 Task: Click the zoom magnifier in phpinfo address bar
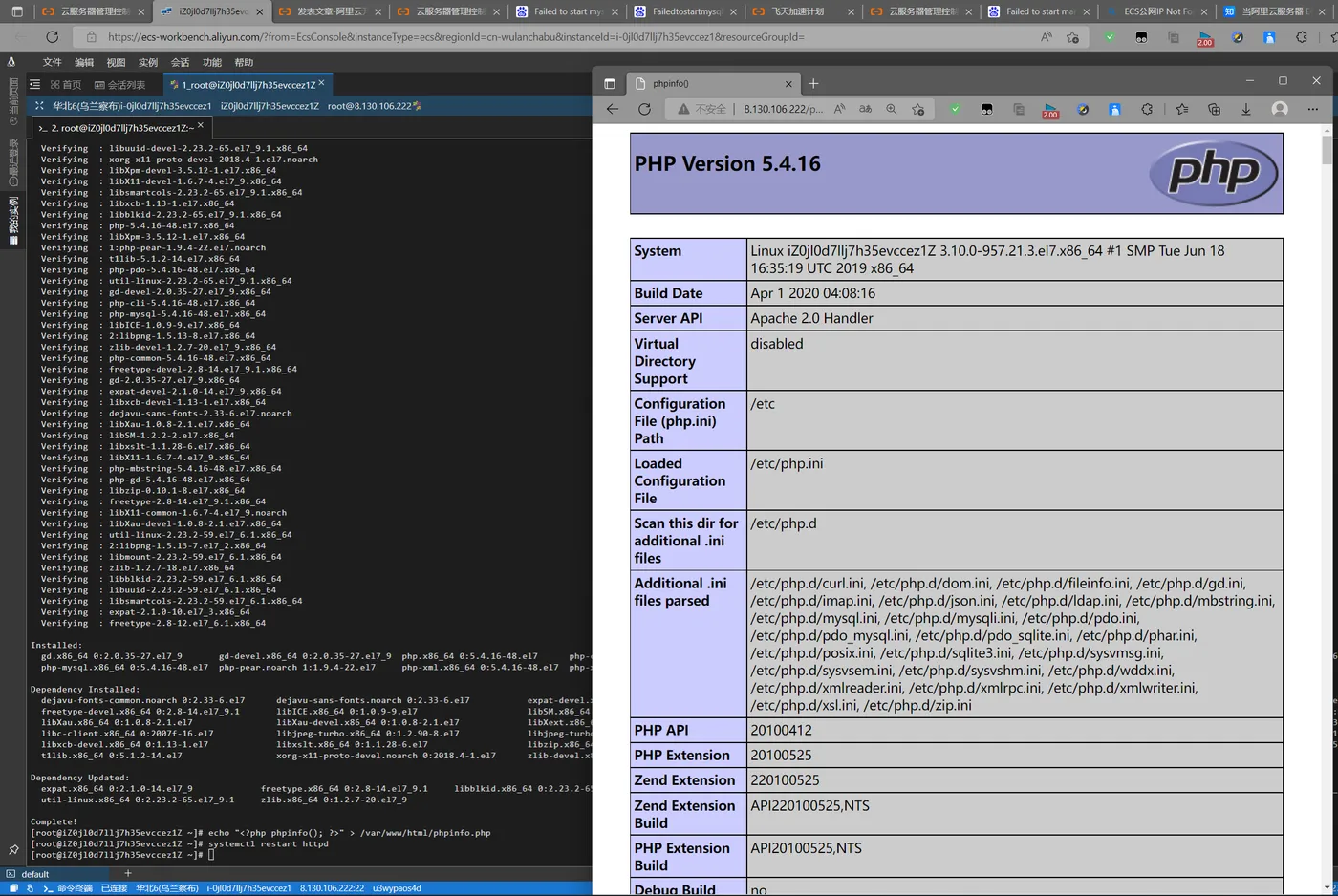[891, 109]
